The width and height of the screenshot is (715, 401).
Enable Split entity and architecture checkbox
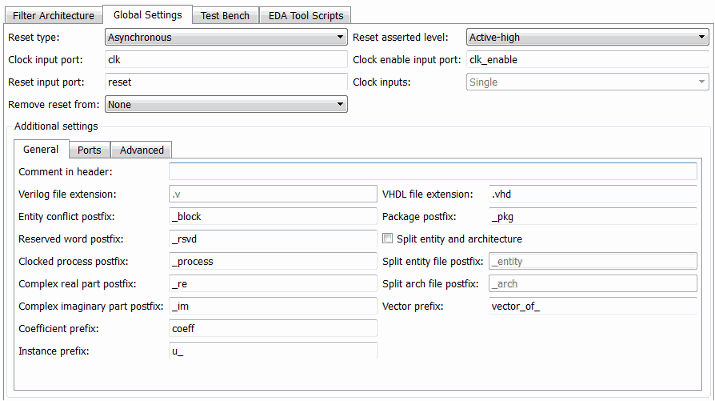(388, 239)
